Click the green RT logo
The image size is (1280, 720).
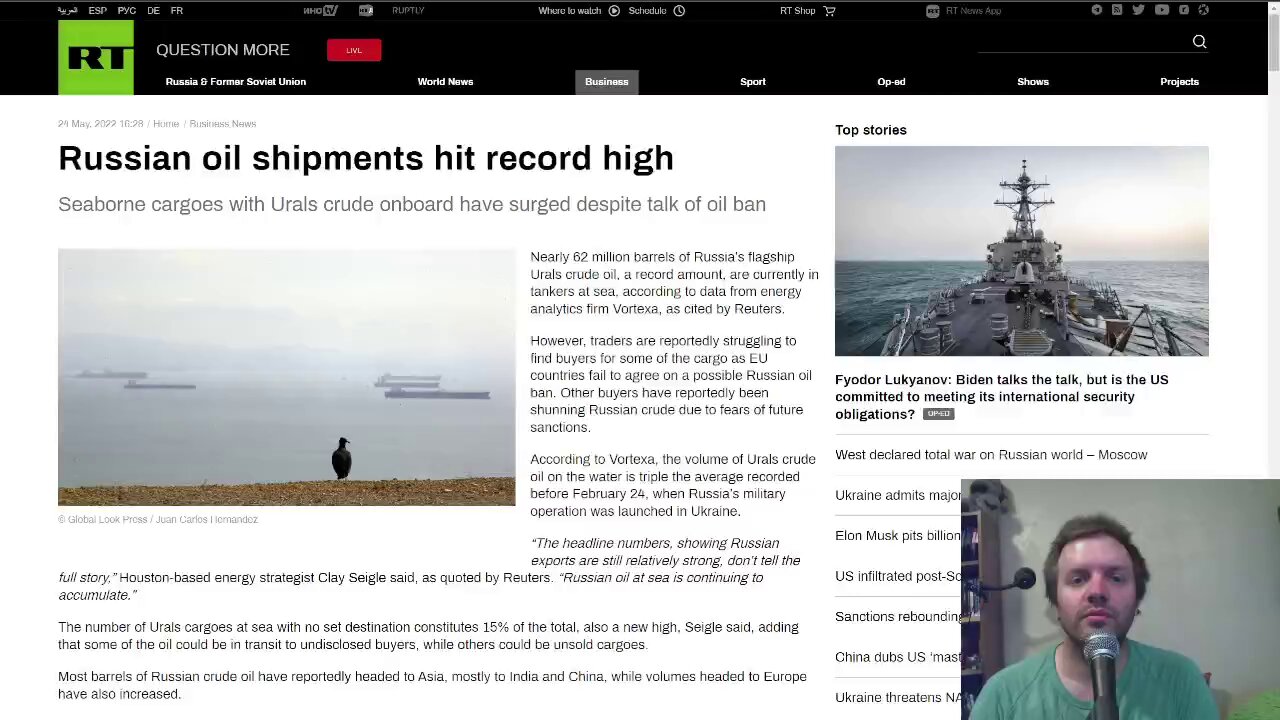(x=96, y=57)
